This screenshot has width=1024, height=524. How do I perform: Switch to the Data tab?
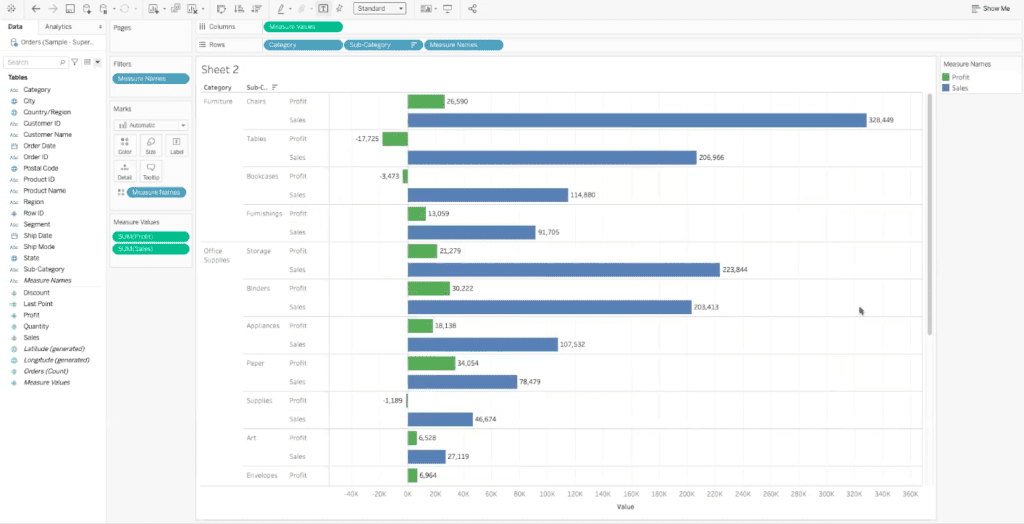[15, 27]
